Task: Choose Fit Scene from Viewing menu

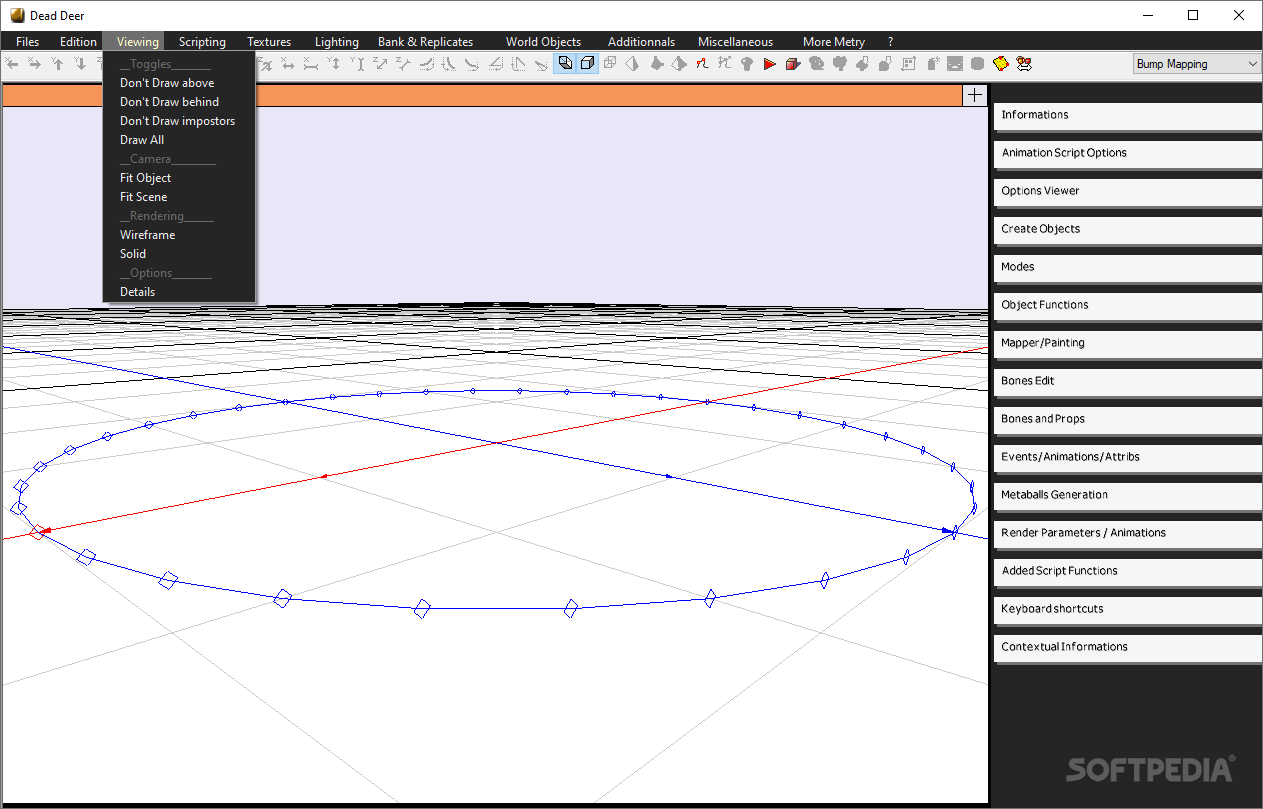Action: click(143, 197)
